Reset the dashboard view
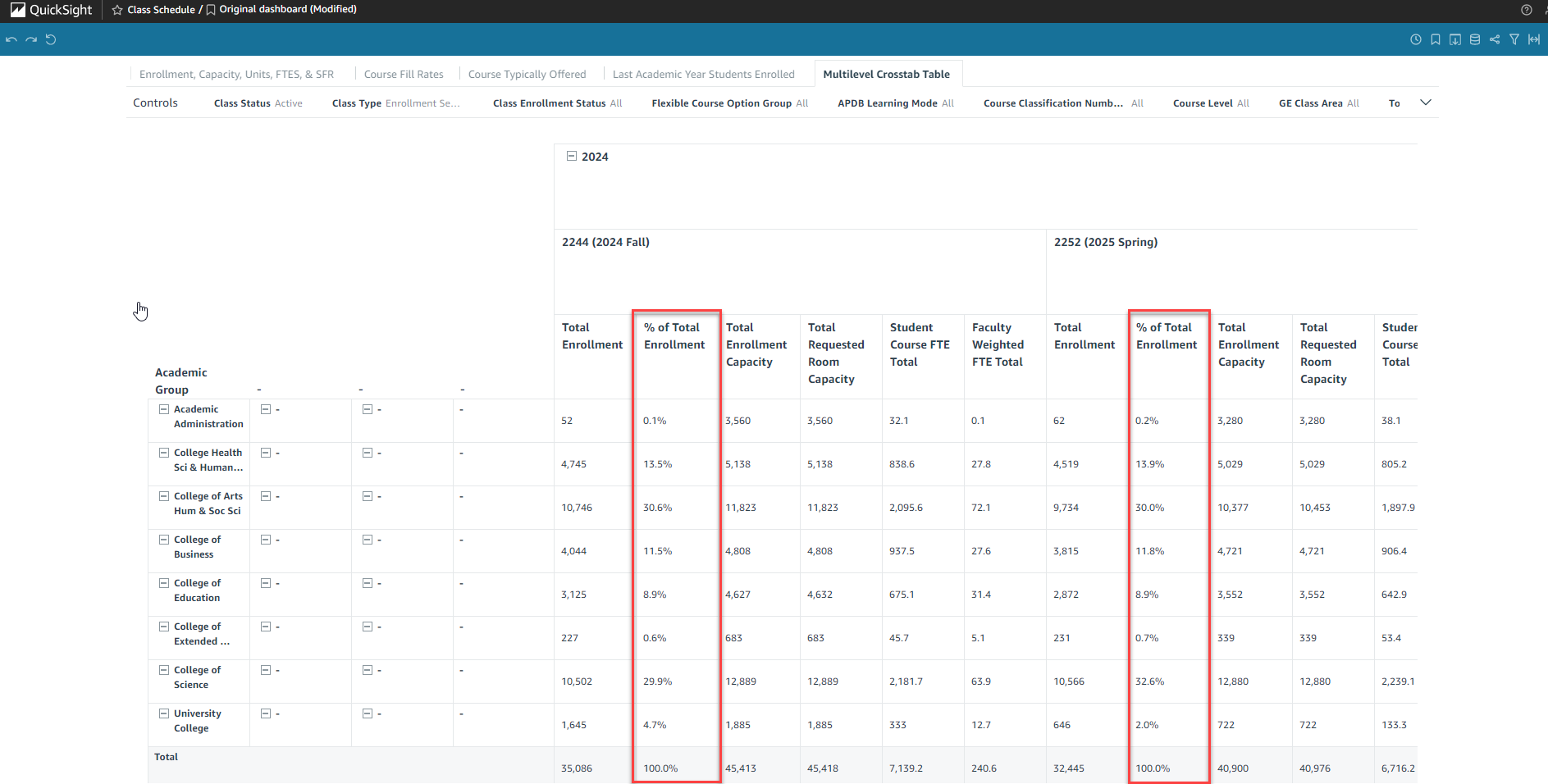 (x=51, y=39)
